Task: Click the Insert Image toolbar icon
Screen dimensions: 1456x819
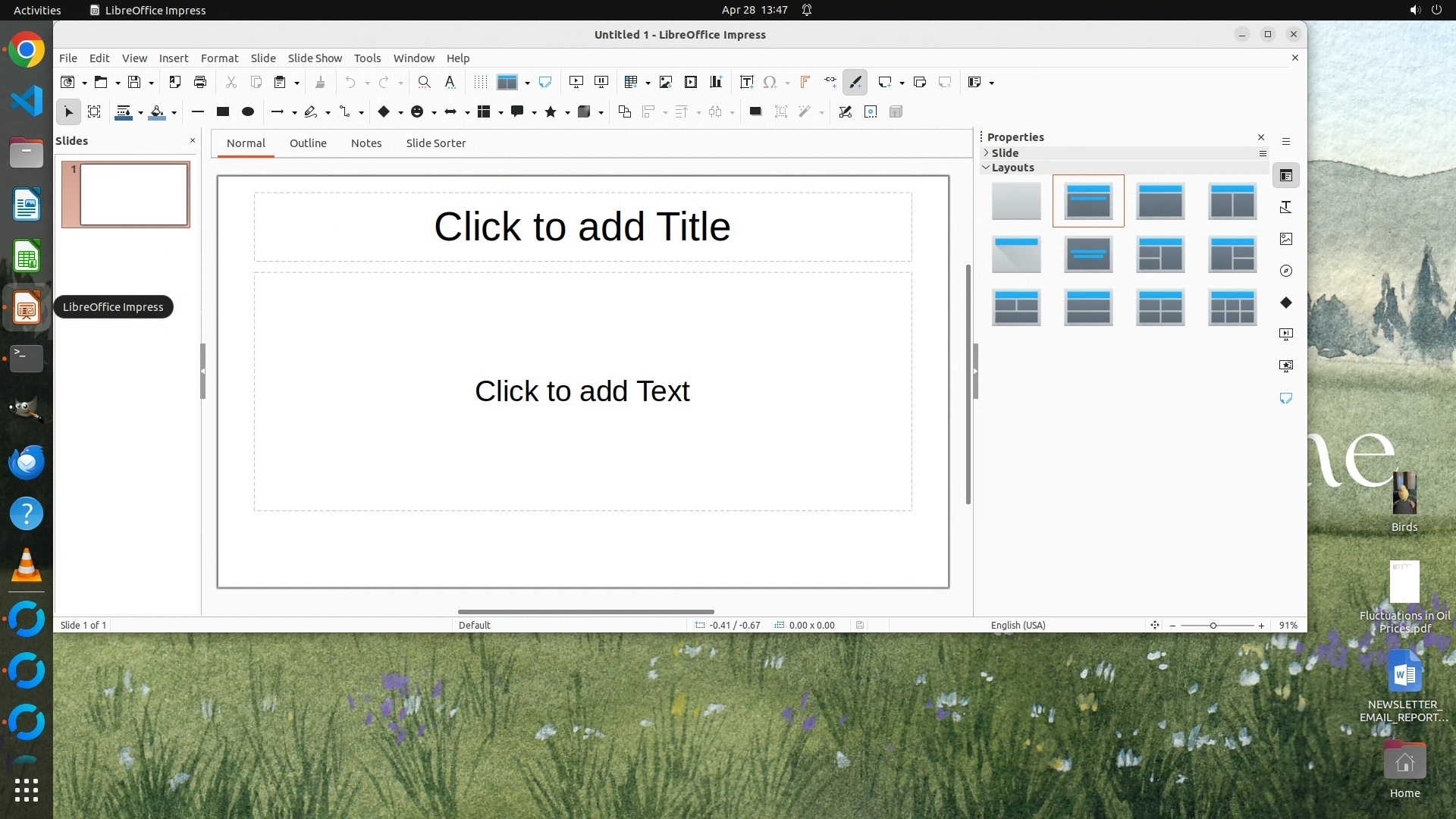Action: [665, 82]
